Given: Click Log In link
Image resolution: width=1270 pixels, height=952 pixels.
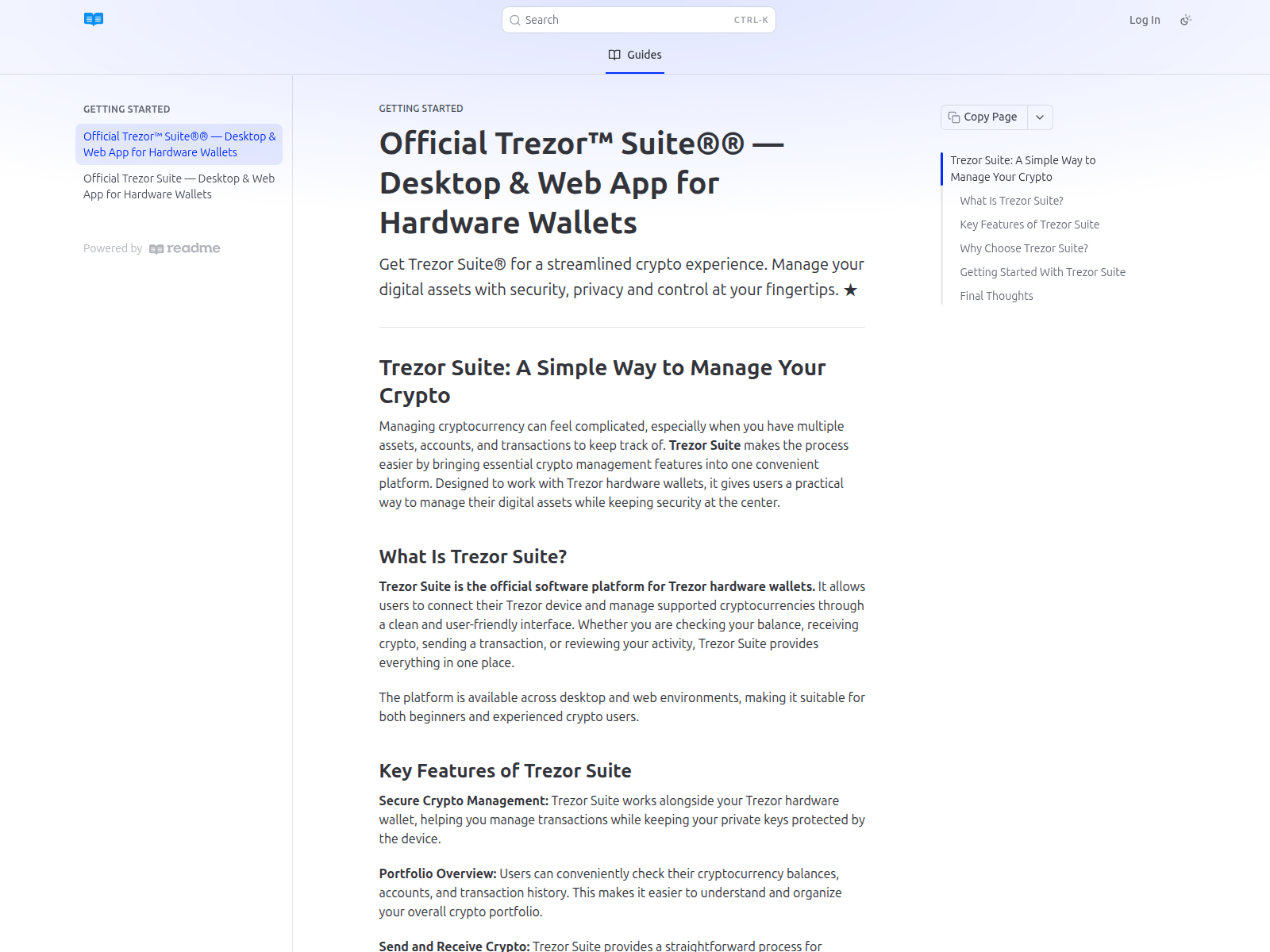Looking at the screenshot, I should pos(1145,20).
